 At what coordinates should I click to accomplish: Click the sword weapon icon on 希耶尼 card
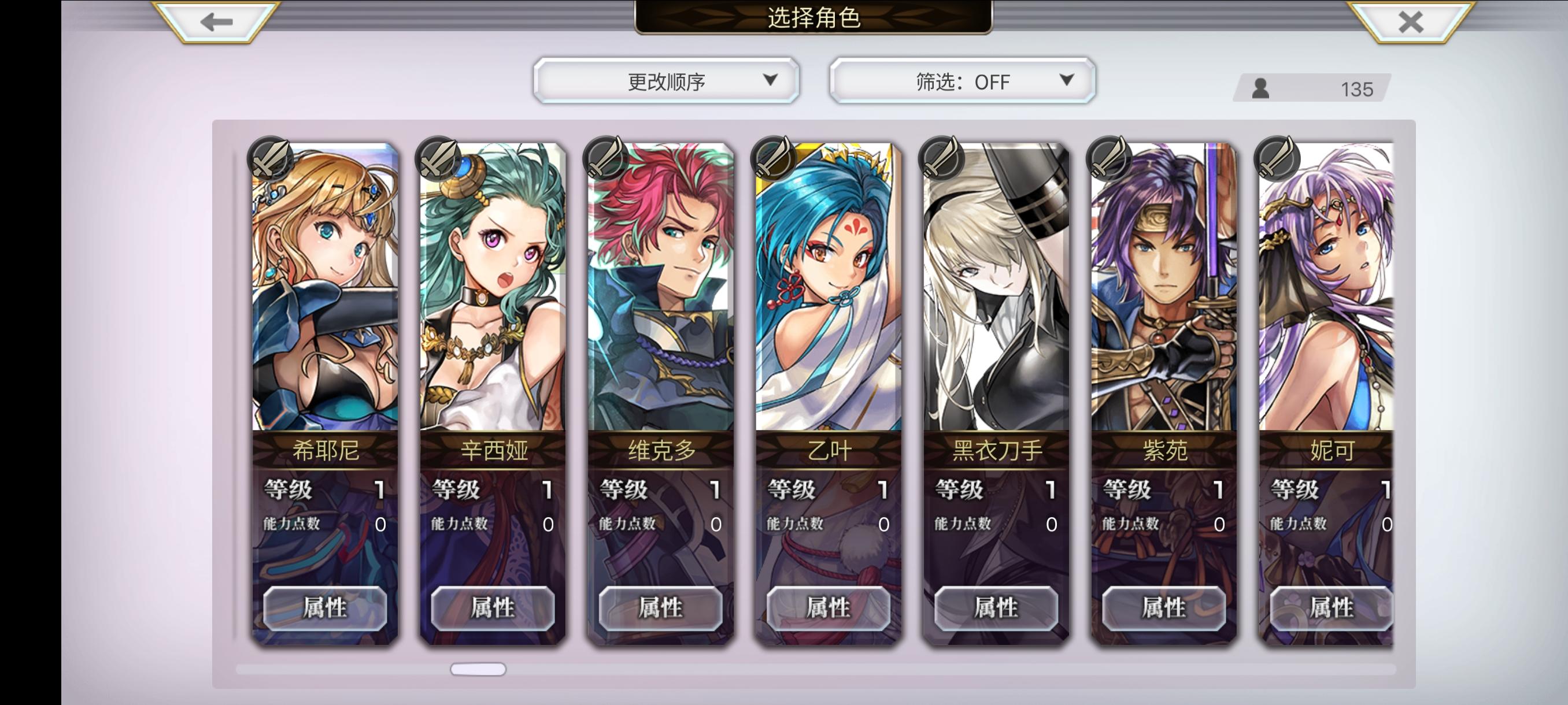(270, 159)
